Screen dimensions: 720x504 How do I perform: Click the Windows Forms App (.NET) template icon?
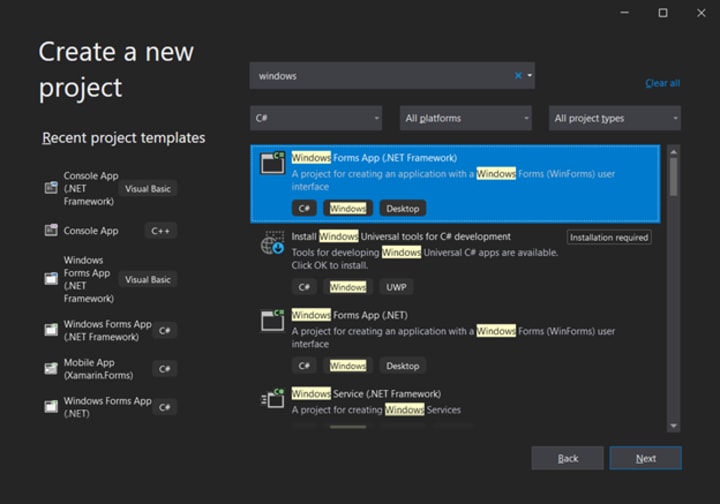[x=273, y=320]
